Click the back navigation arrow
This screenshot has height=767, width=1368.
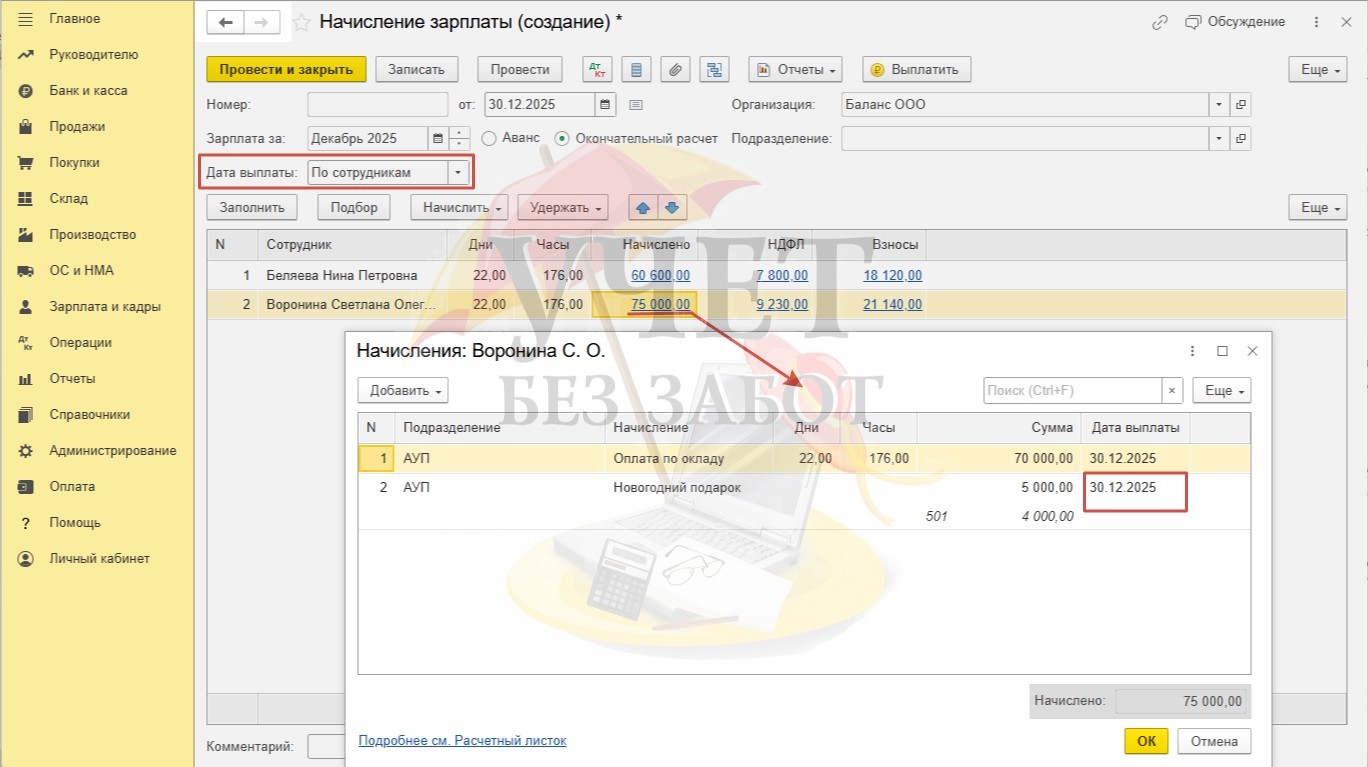point(225,22)
